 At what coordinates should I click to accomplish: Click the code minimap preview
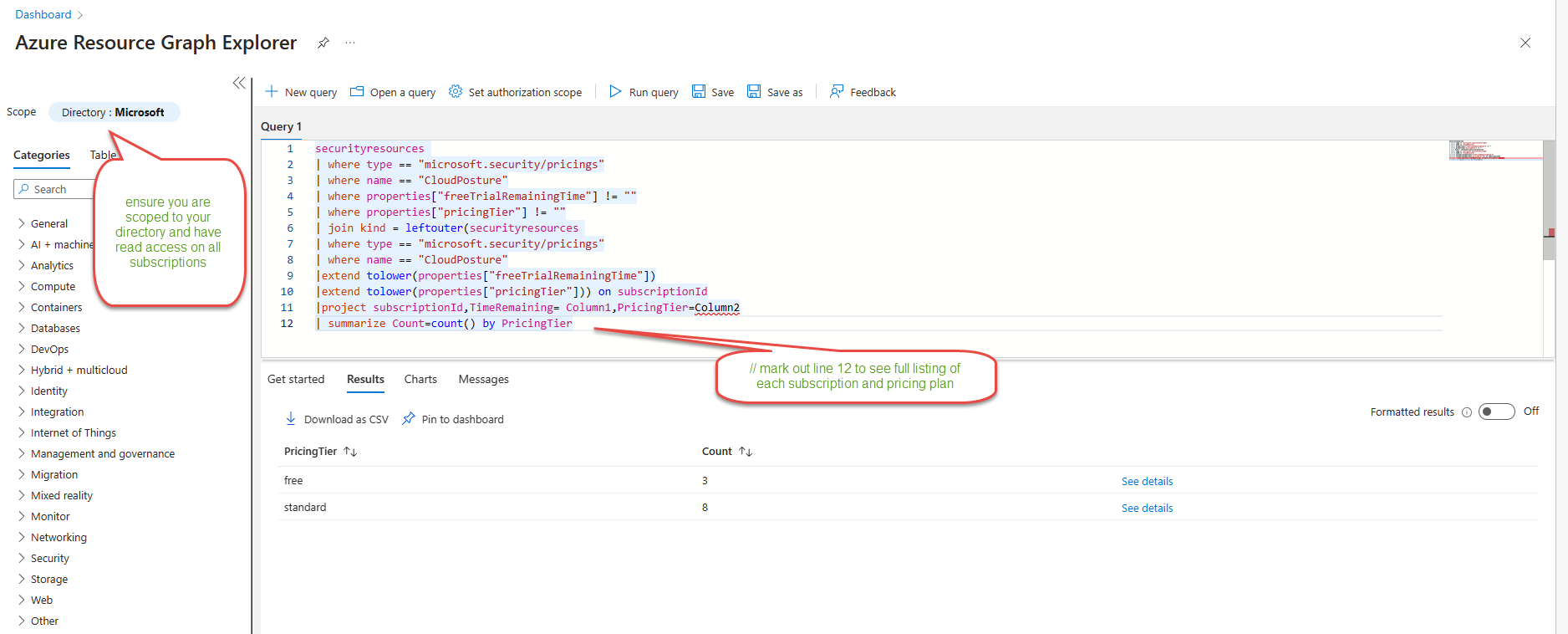click(x=1494, y=151)
